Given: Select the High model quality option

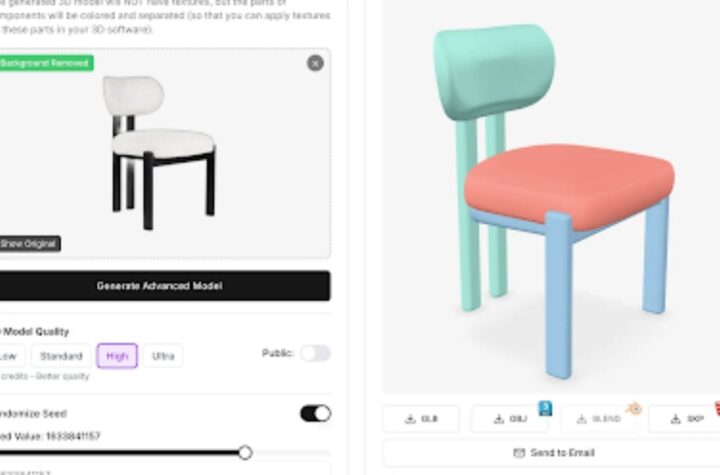Looking at the screenshot, I should click(117, 356).
